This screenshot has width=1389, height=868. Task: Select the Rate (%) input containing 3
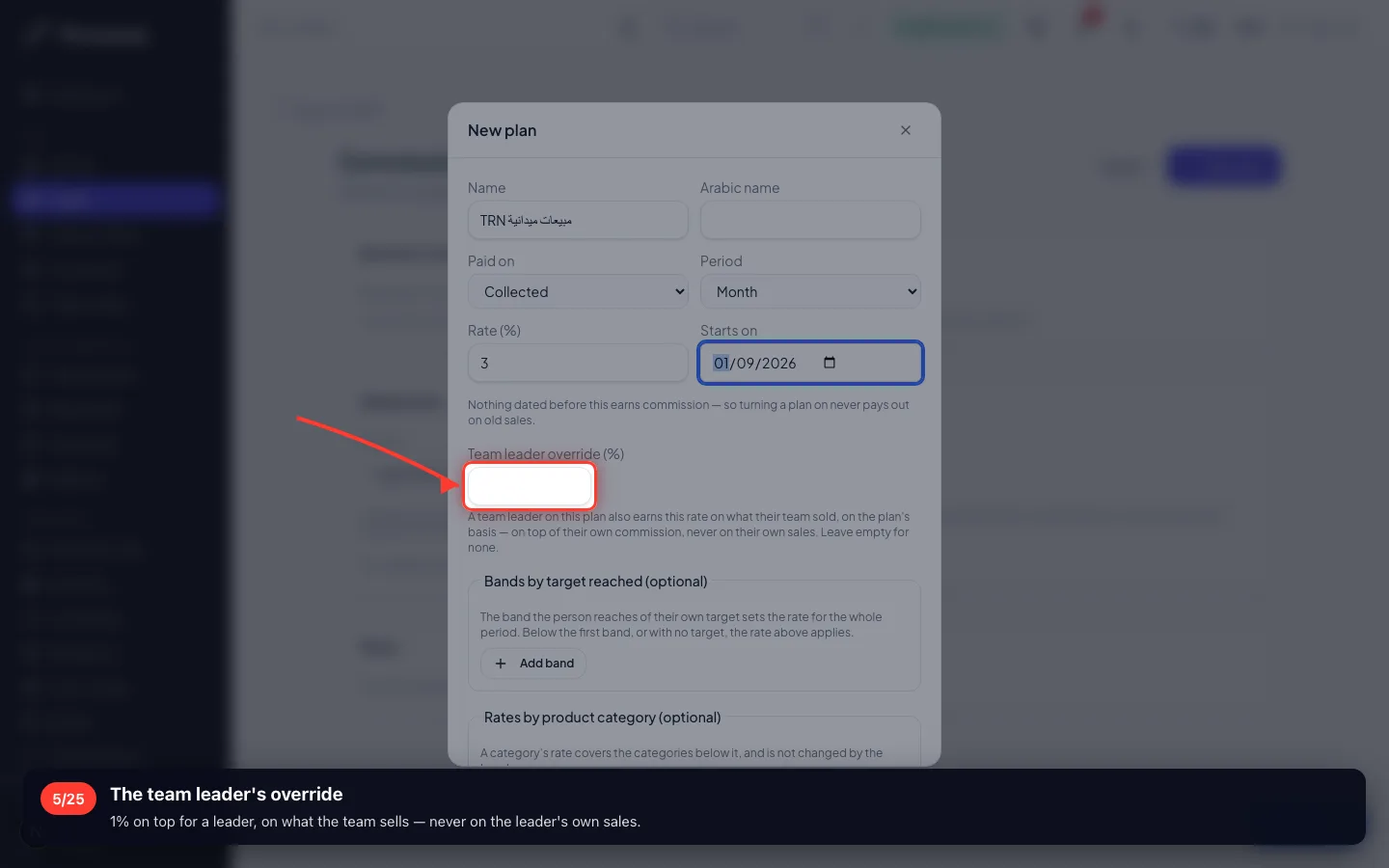(578, 364)
